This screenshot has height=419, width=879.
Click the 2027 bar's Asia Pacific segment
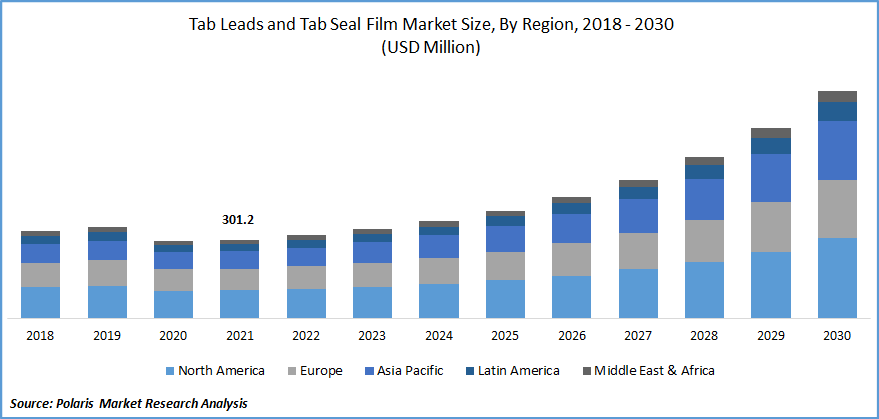click(x=638, y=216)
